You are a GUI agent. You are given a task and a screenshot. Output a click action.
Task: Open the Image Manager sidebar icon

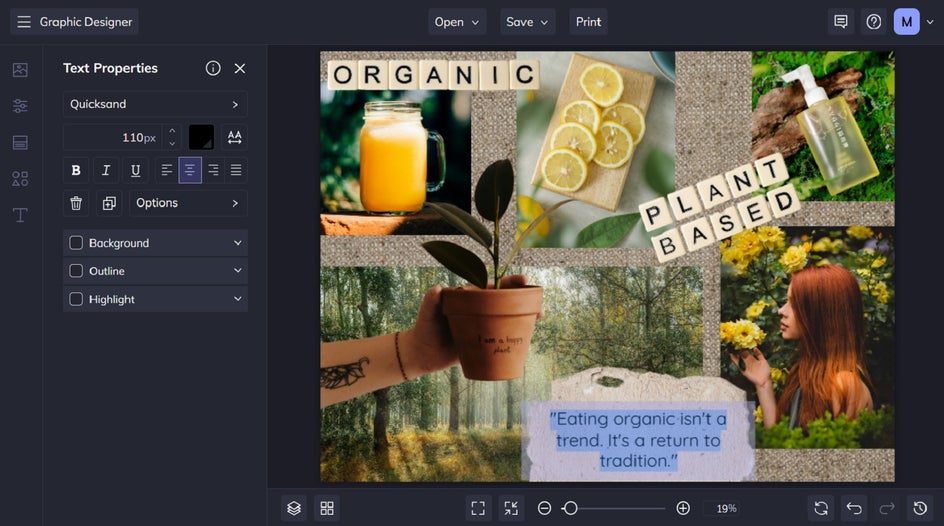pyautogui.click(x=20, y=70)
